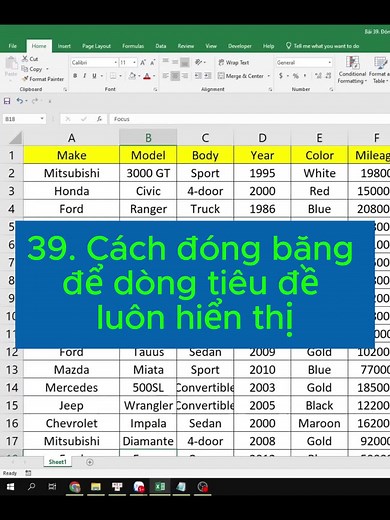Activate the Format Painter brush
The width and height of the screenshot is (390, 520).
43,79
